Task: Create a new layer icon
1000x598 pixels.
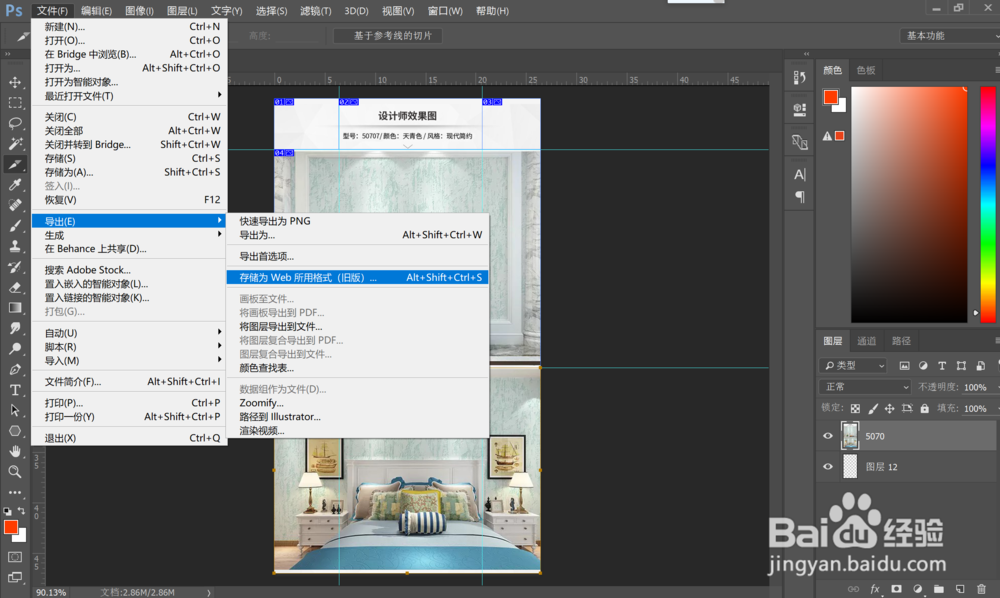Action: pos(960,589)
